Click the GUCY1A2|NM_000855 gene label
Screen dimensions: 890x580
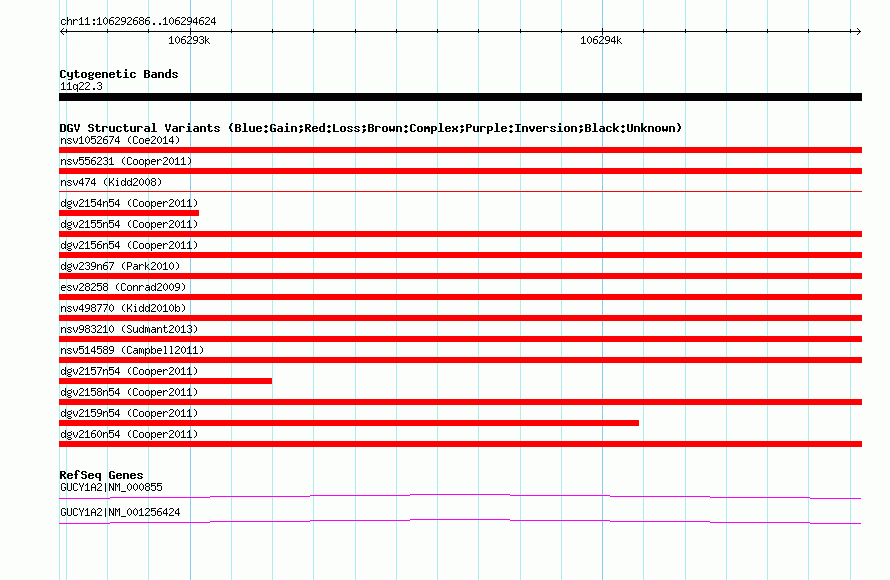coord(111,487)
